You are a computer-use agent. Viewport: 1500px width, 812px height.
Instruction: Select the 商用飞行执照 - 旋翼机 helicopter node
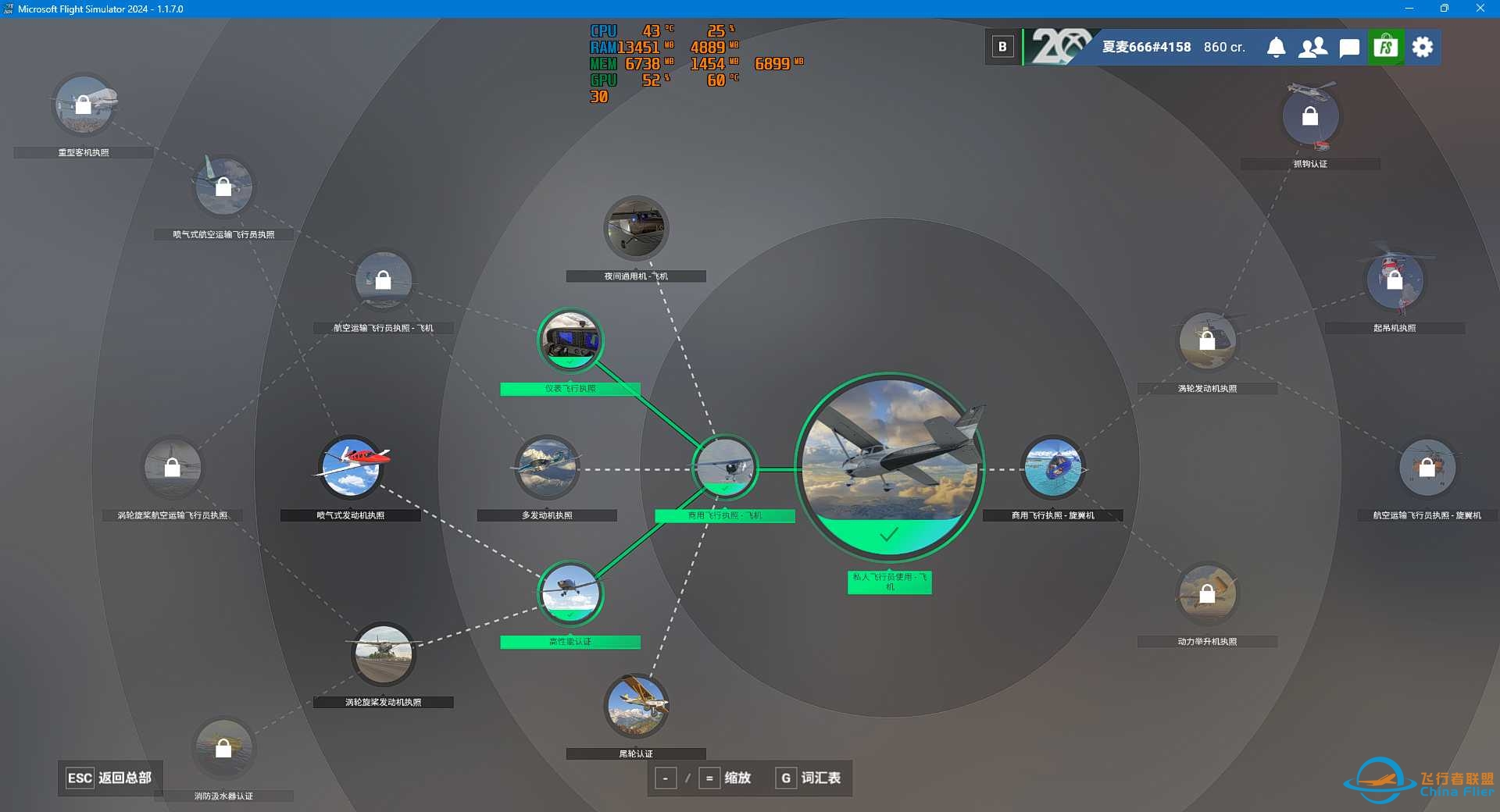click(1053, 468)
